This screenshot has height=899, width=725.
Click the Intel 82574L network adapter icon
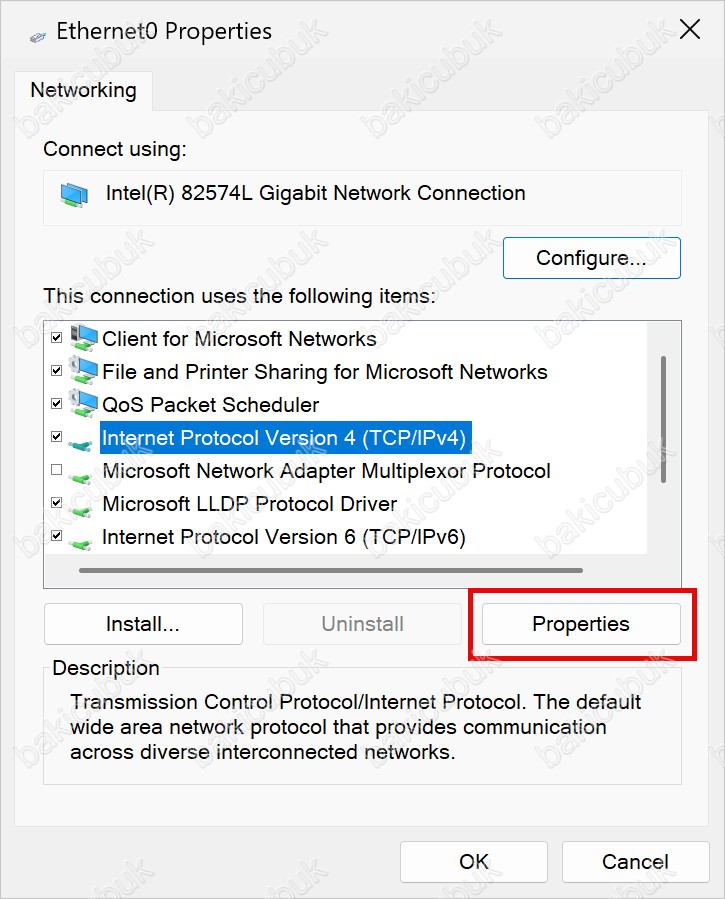click(75, 195)
